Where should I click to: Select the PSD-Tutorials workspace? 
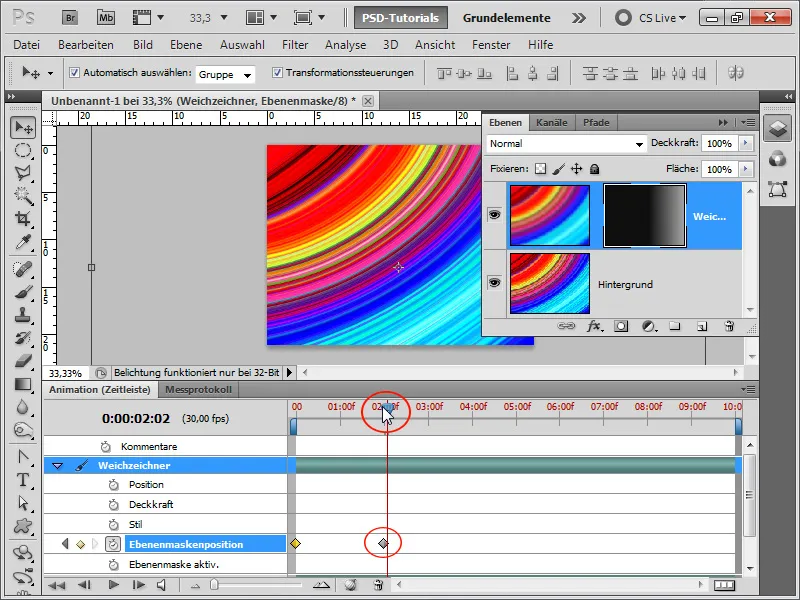pyautogui.click(x=401, y=18)
